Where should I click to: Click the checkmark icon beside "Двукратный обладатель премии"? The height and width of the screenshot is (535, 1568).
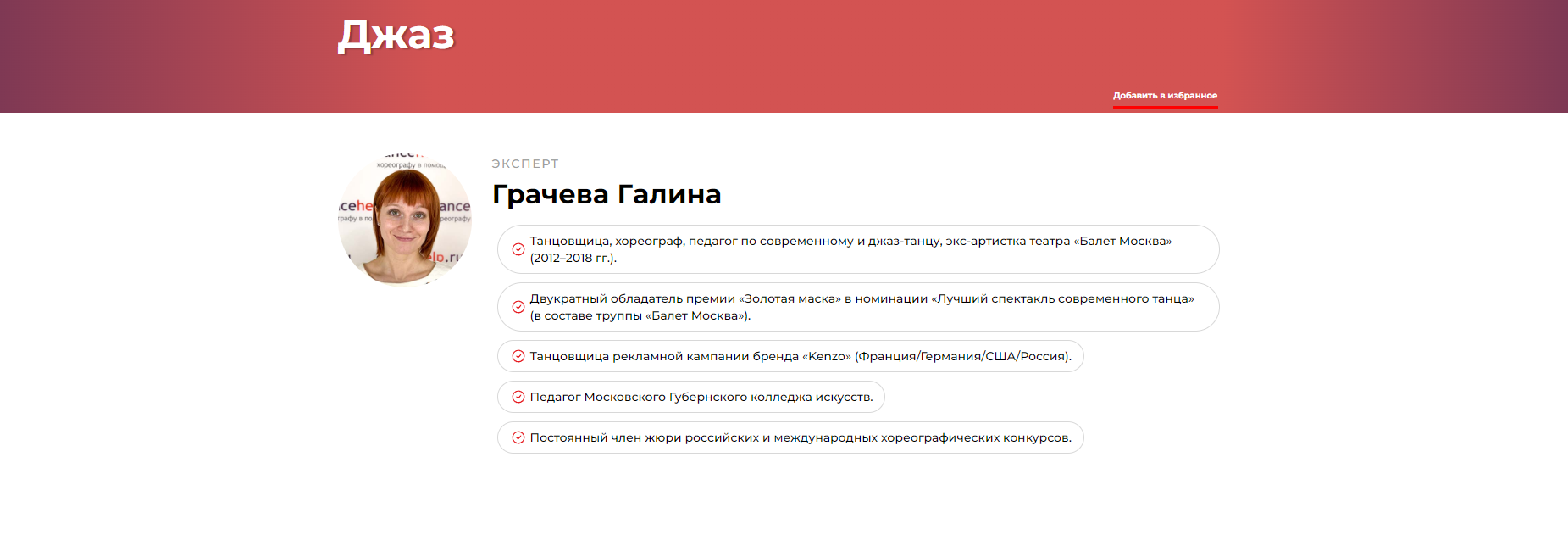518,307
